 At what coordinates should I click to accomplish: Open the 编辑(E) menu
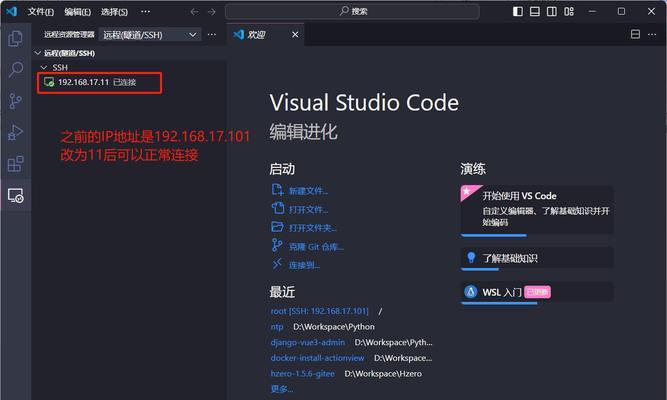(77, 11)
